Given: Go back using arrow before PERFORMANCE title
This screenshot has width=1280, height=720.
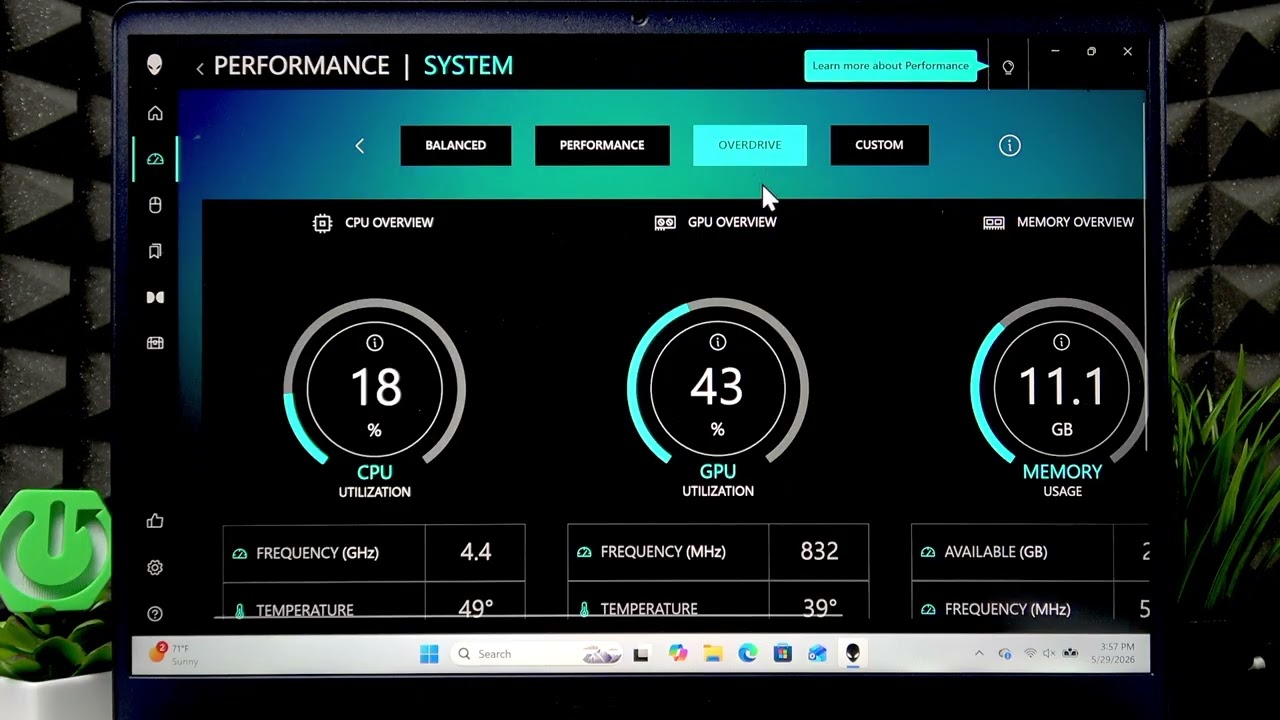Looking at the screenshot, I should [x=200, y=68].
